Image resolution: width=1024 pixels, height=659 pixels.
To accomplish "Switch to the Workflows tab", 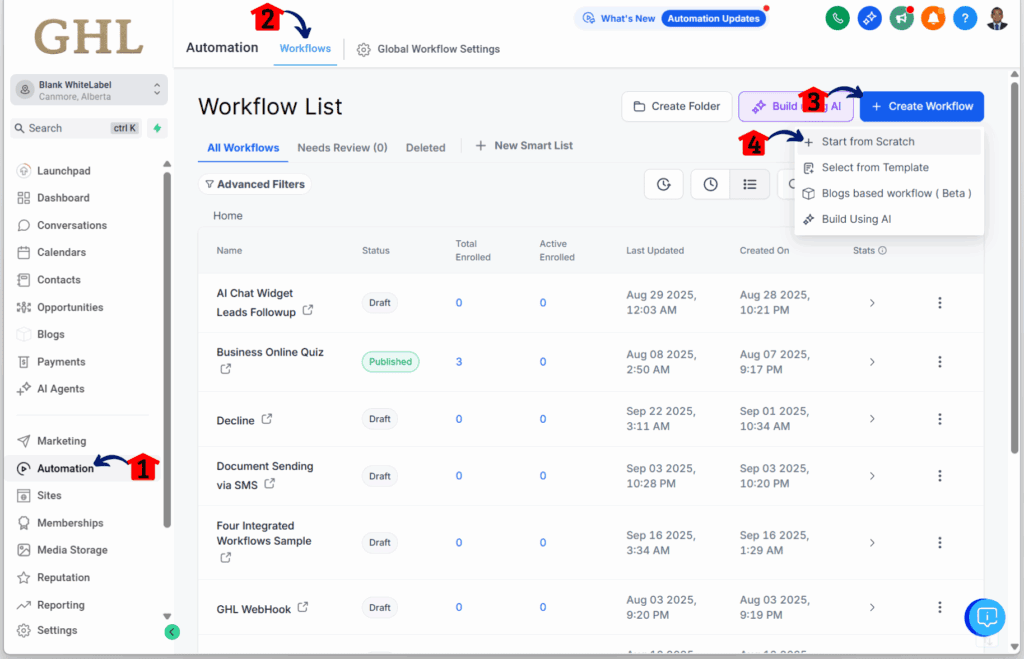I will coord(305,48).
